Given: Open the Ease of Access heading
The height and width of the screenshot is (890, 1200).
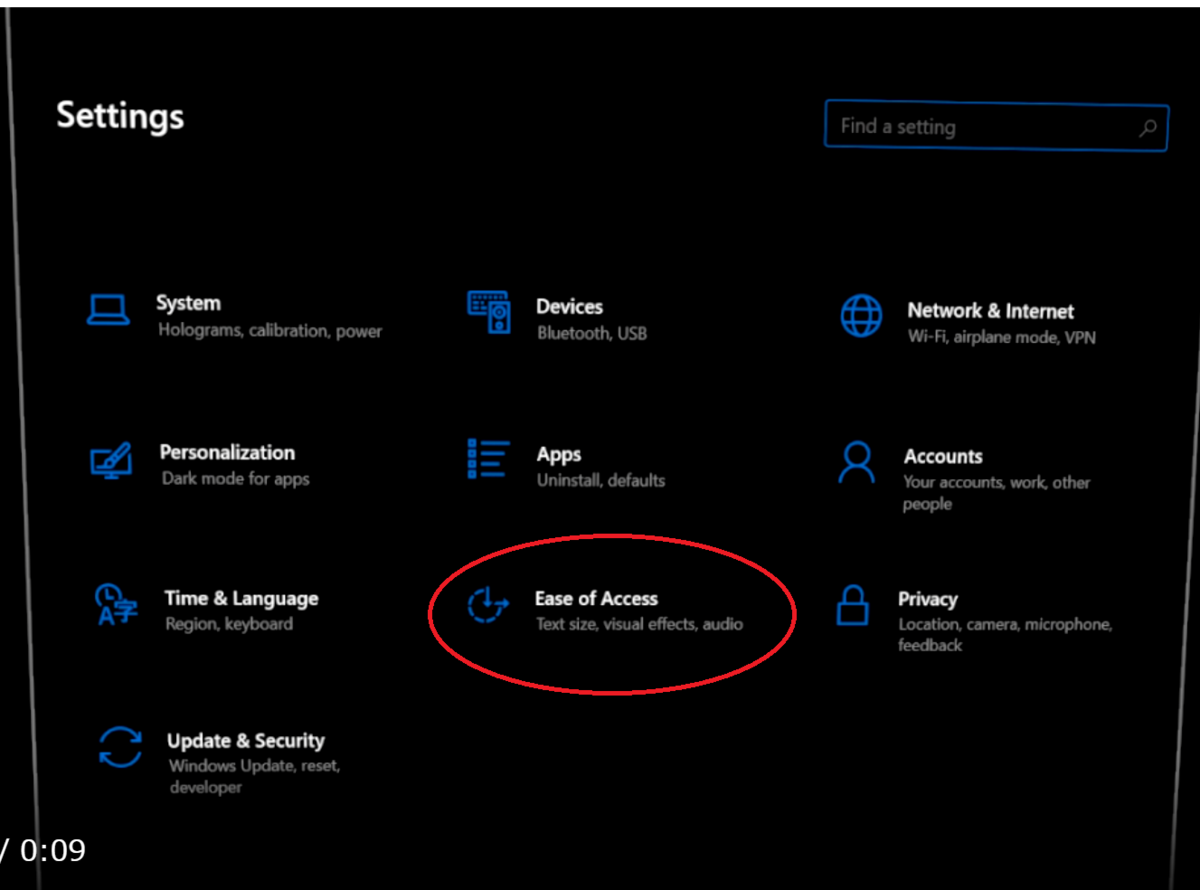Looking at the screenshot, I should pyautogui.click(x=596, y=599).
